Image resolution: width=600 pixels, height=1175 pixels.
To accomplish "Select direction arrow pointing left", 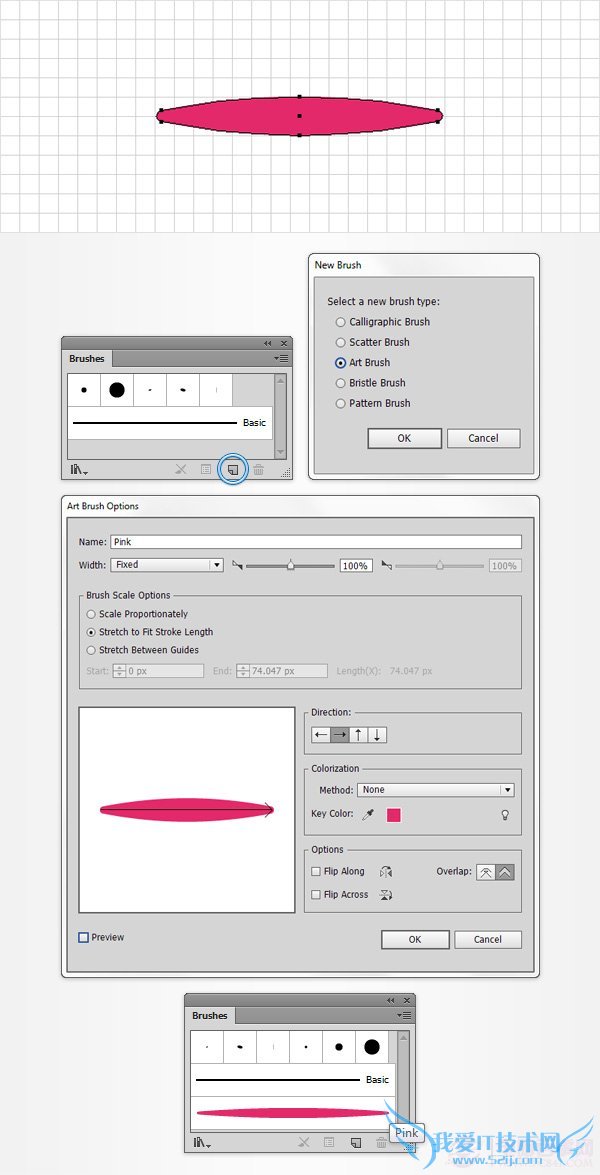I will (x=321, y=734).
